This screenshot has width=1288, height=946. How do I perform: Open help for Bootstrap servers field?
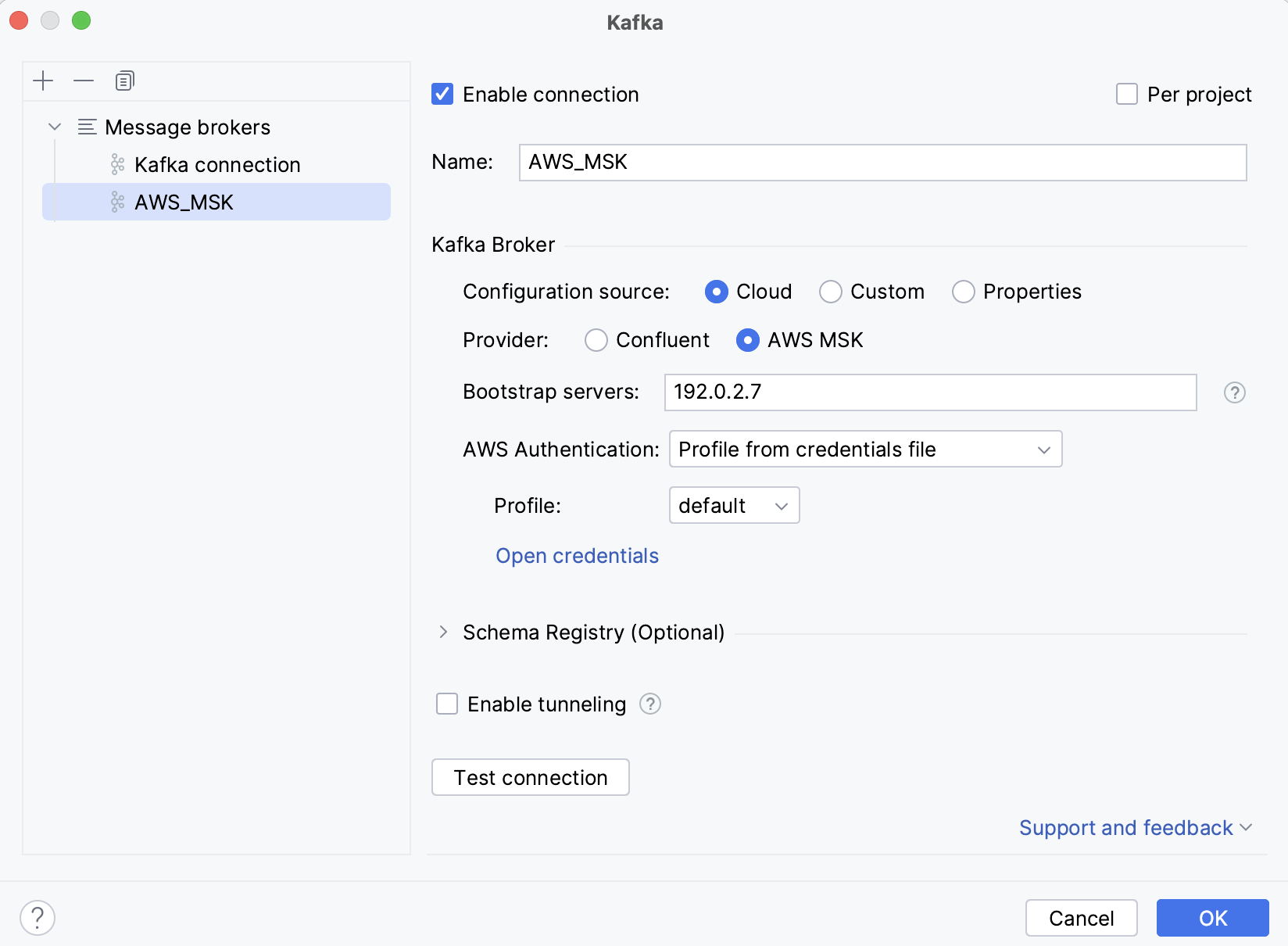(x=1234, y=392)
